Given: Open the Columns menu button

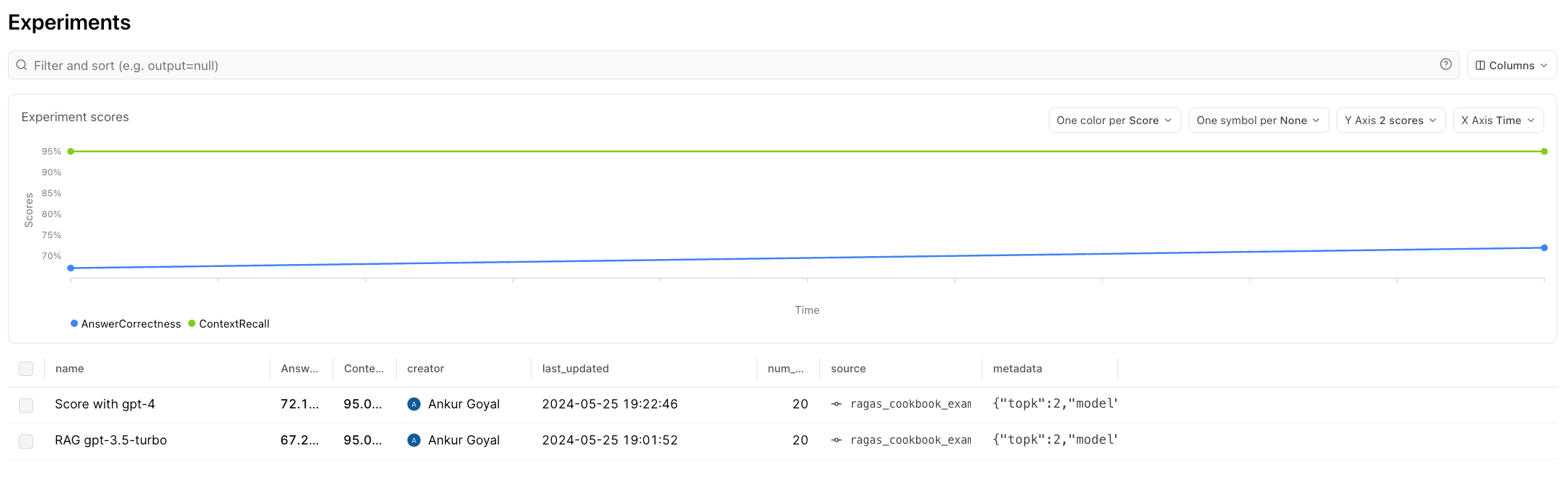Looking at the screenshot, I should tap(1512, 65).
